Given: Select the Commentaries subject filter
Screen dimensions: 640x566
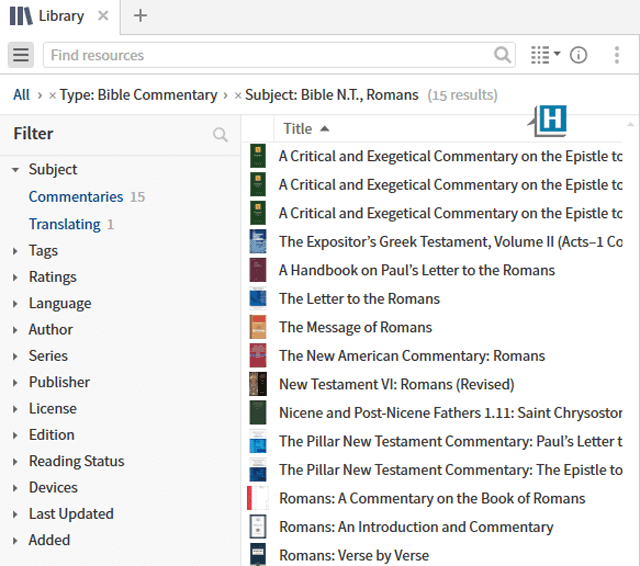Looking at the screenshot, I should click(x=76, y=197).
